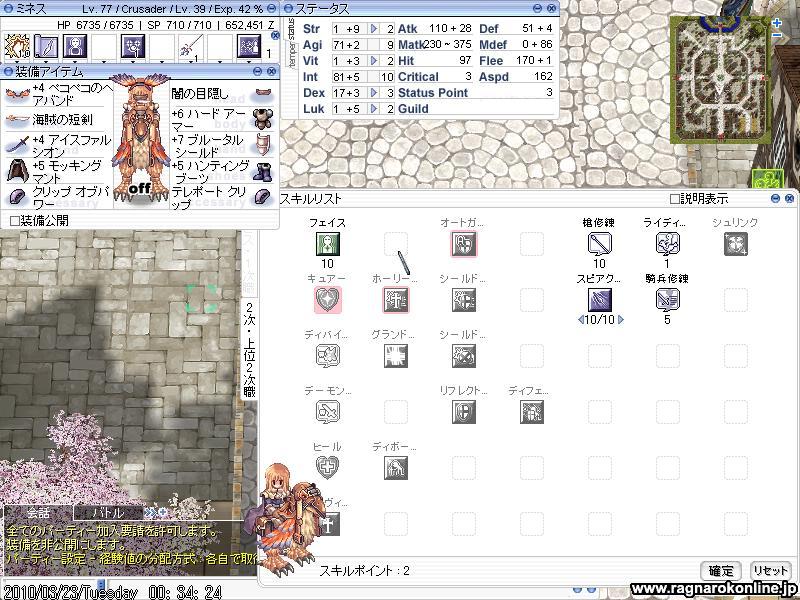Select the キュアー skill icon

click(x=328, y=300)
